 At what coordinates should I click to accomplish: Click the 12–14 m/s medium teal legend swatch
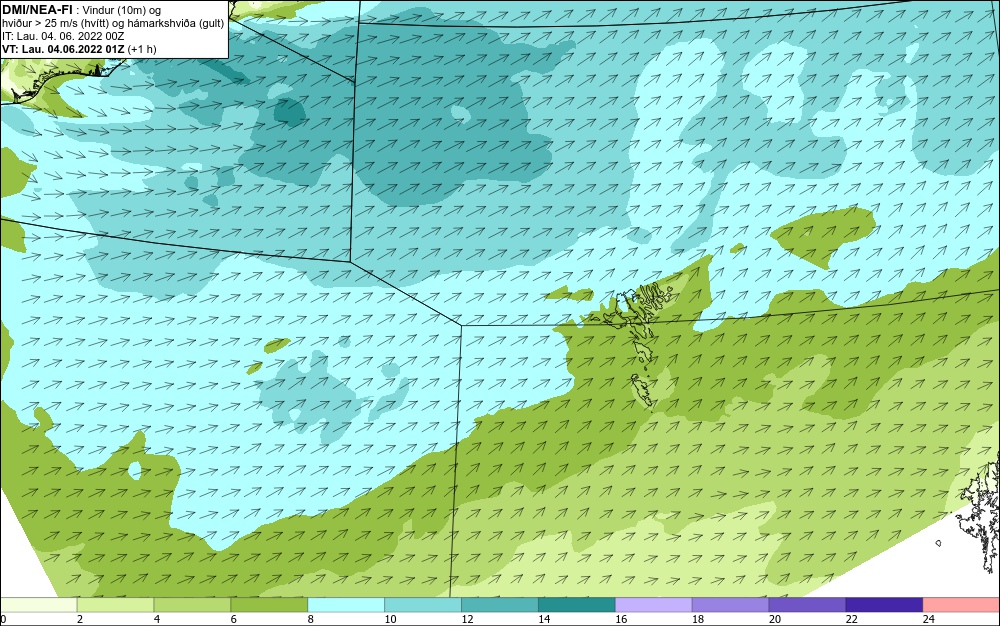point(500,605)
